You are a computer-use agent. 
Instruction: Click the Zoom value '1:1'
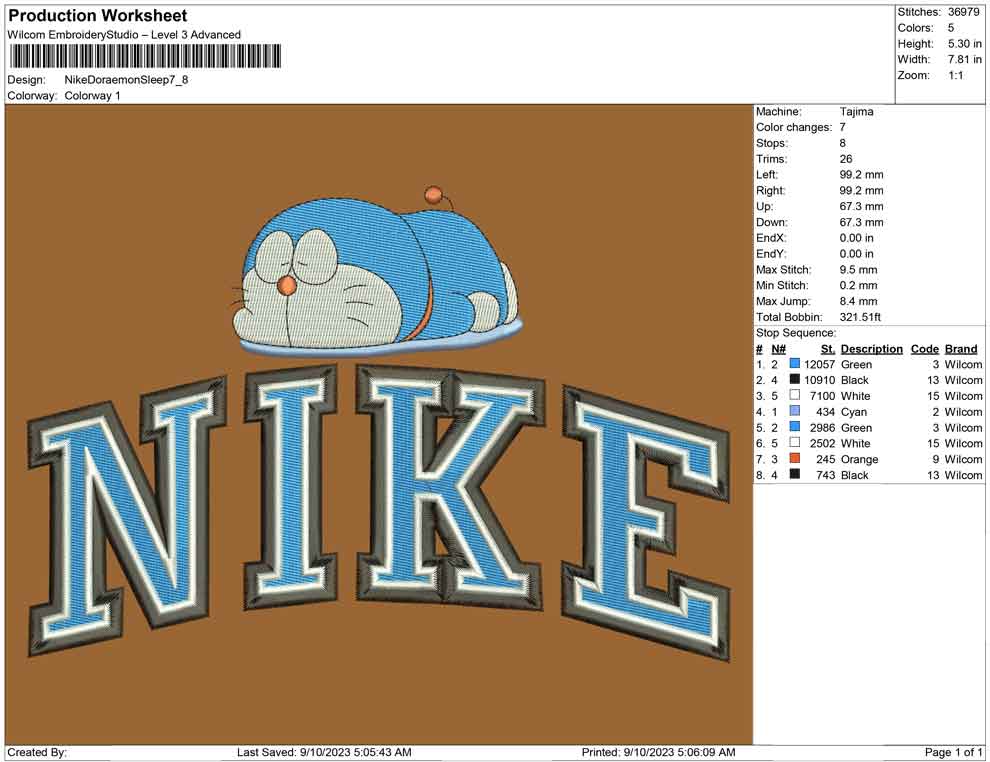(956, 75)
